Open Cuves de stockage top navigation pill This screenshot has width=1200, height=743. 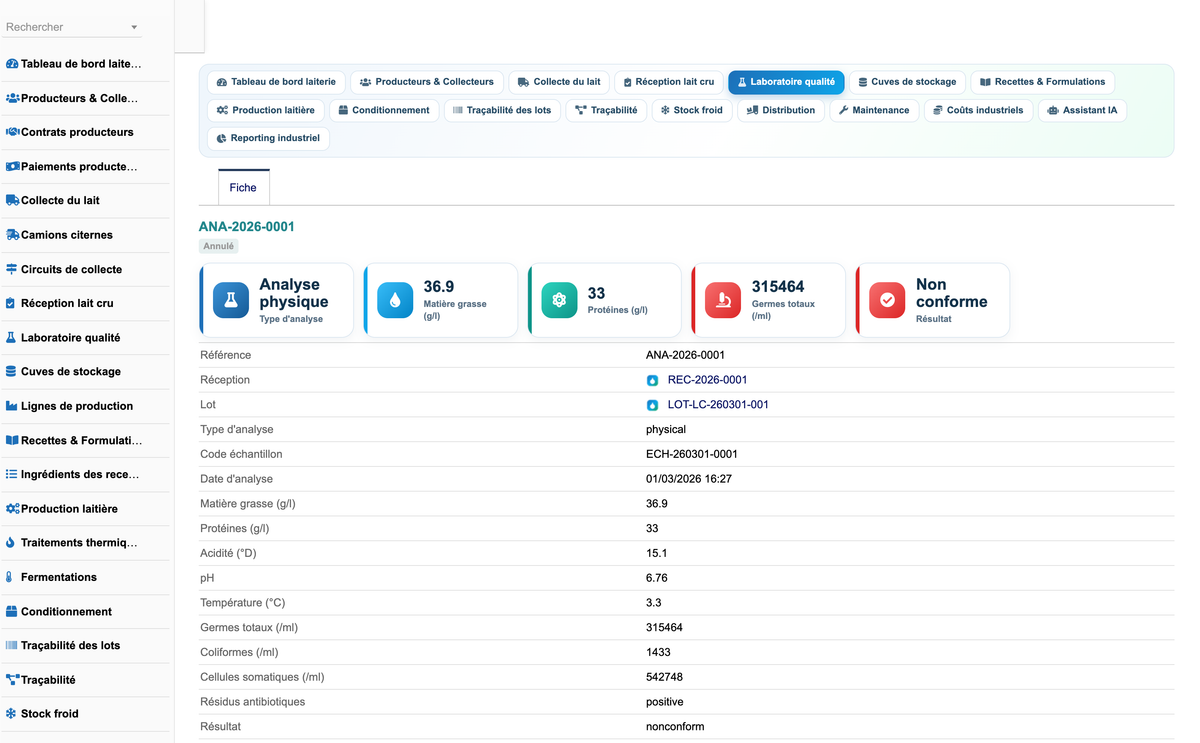tap(908, 82)
